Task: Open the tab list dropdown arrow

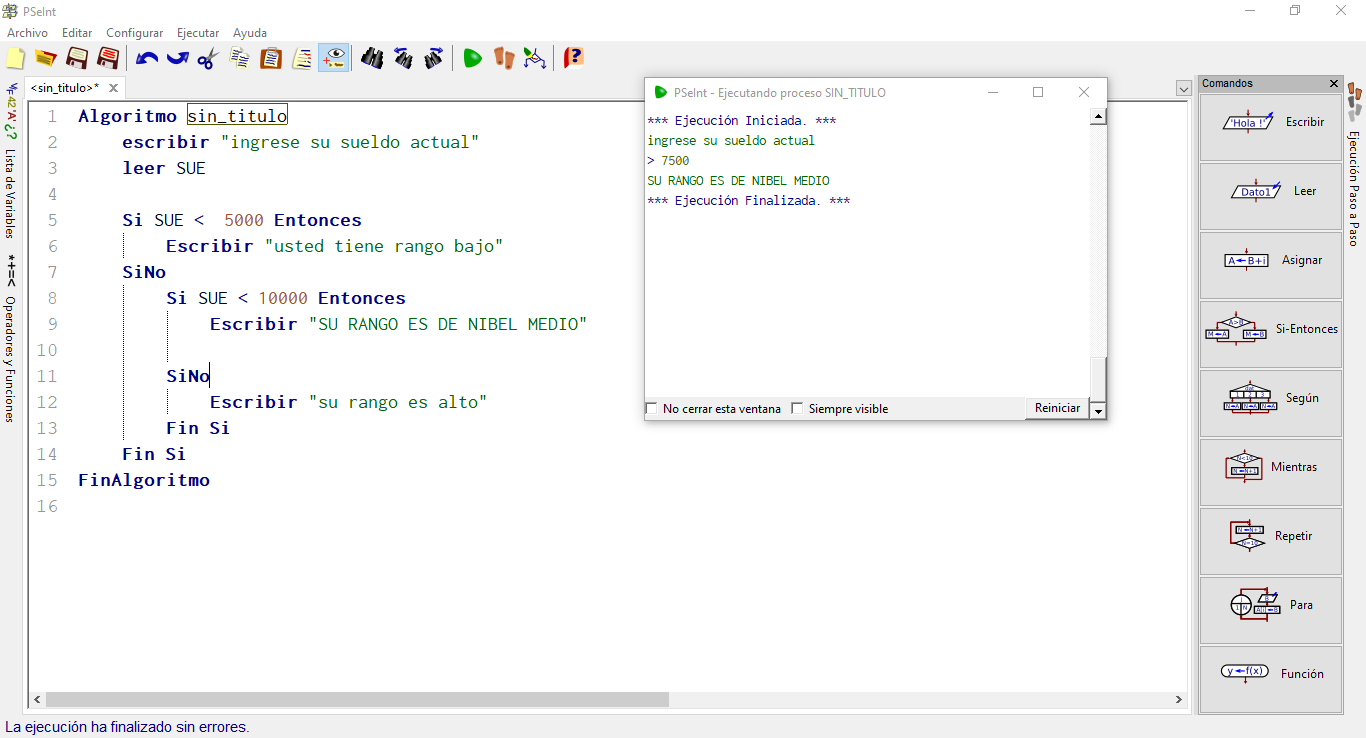Action: [x=1184, y=89]
